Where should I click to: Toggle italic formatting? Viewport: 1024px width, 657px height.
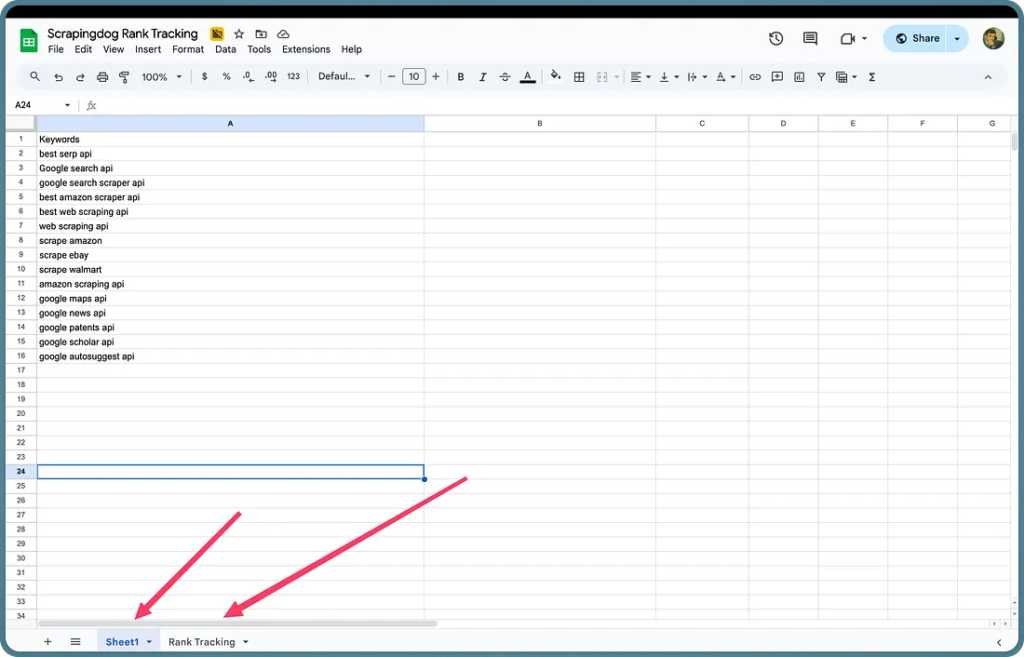[482, 76]
